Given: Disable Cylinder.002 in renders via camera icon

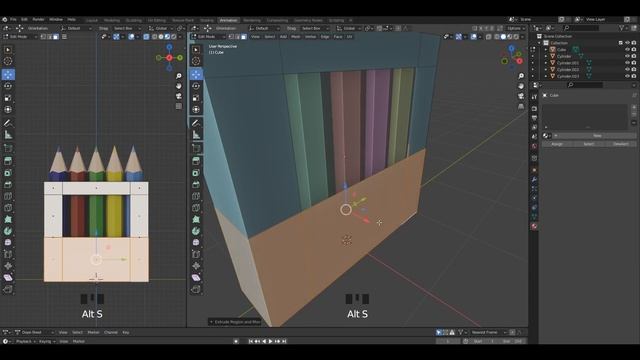Looking at the screenshot, I should point(634,69).
